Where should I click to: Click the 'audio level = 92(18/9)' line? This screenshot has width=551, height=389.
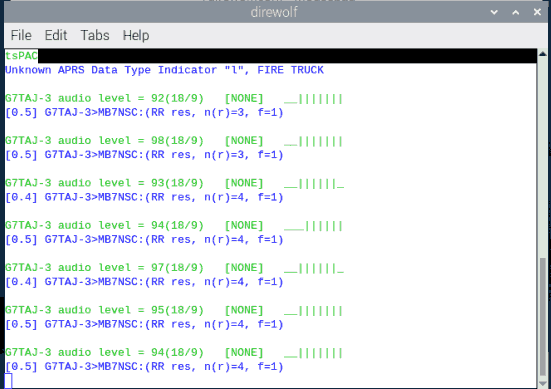[x=174, y=98]
